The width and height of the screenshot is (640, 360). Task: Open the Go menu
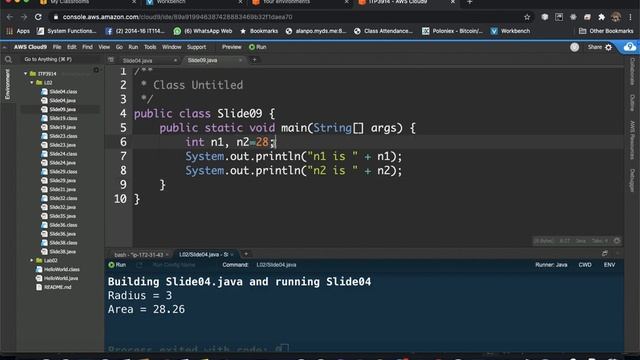coord(119,47)
